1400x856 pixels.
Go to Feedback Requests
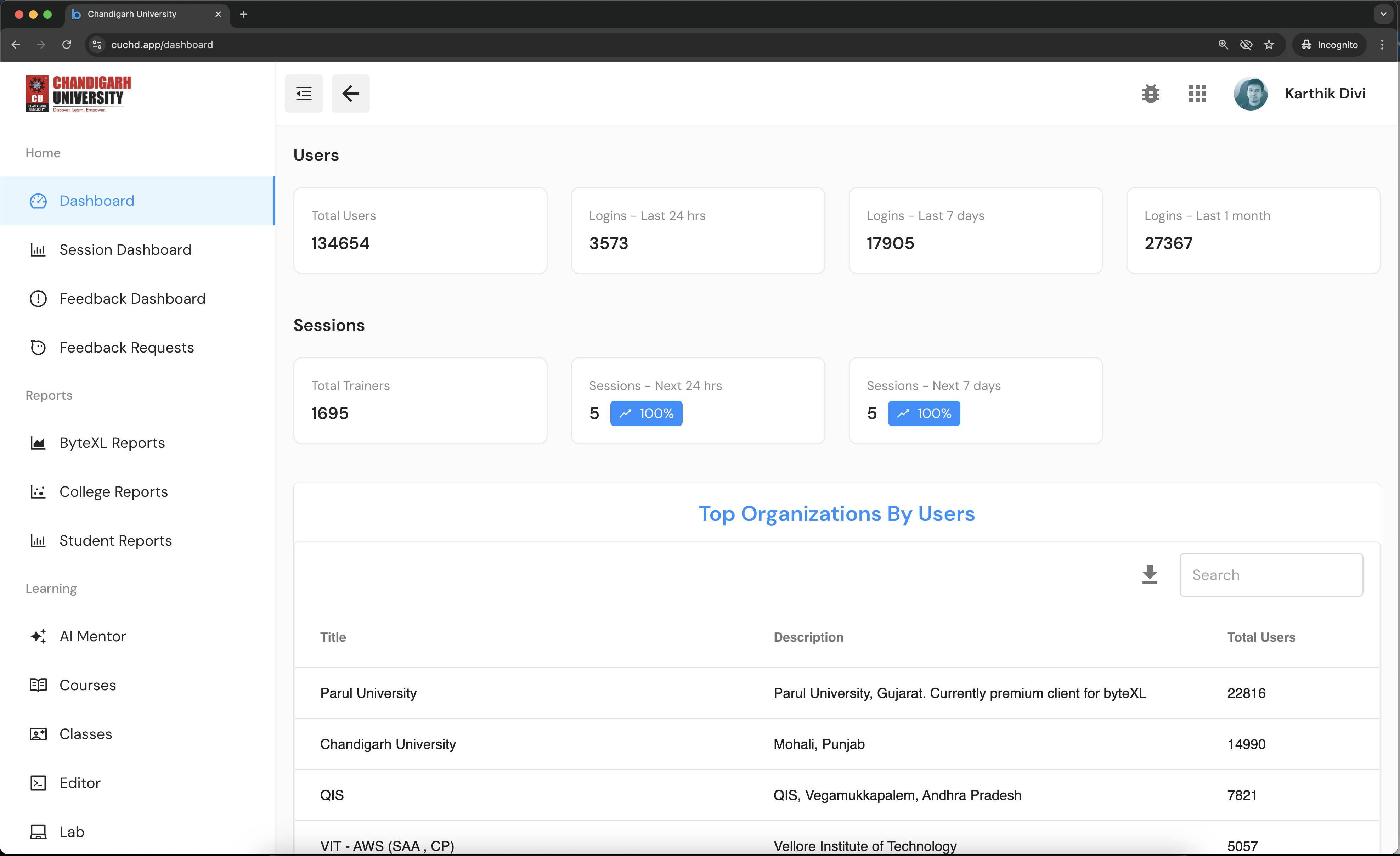click(137, 347)
